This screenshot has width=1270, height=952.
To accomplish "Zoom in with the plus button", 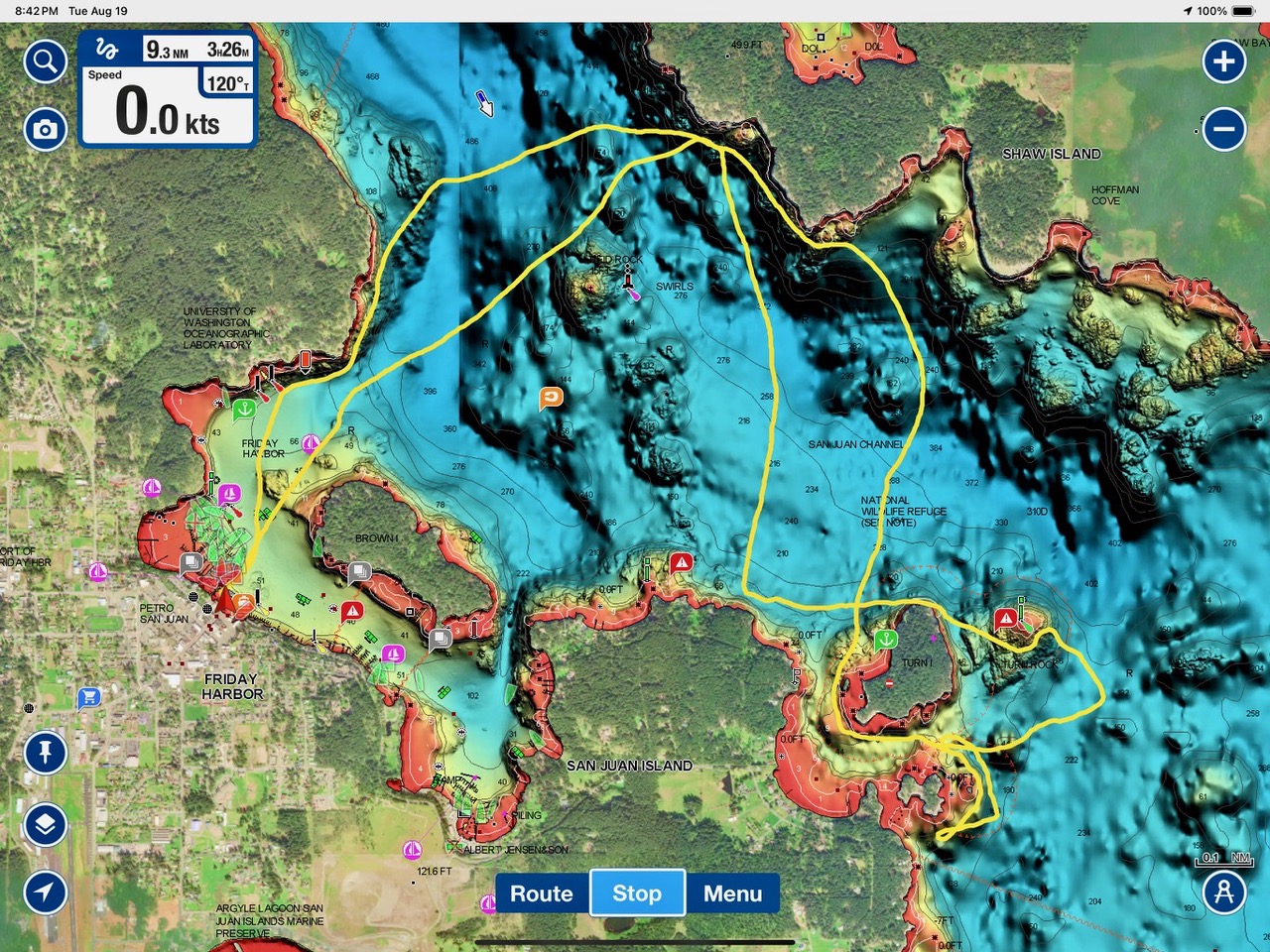I will [1224, 61].
